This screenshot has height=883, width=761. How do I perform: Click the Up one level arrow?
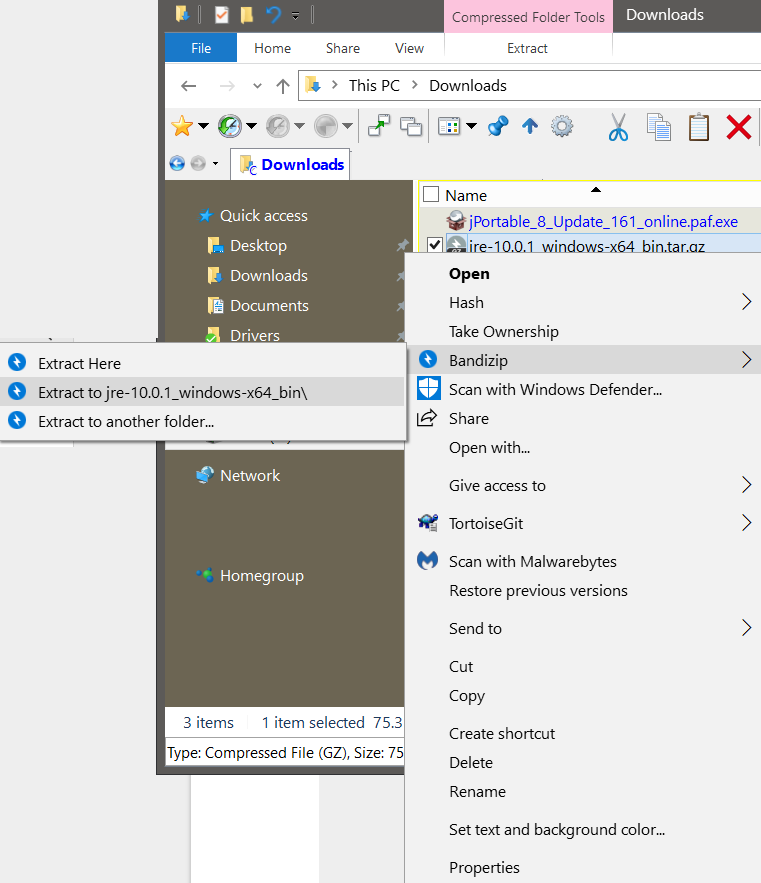click(283, 86)
